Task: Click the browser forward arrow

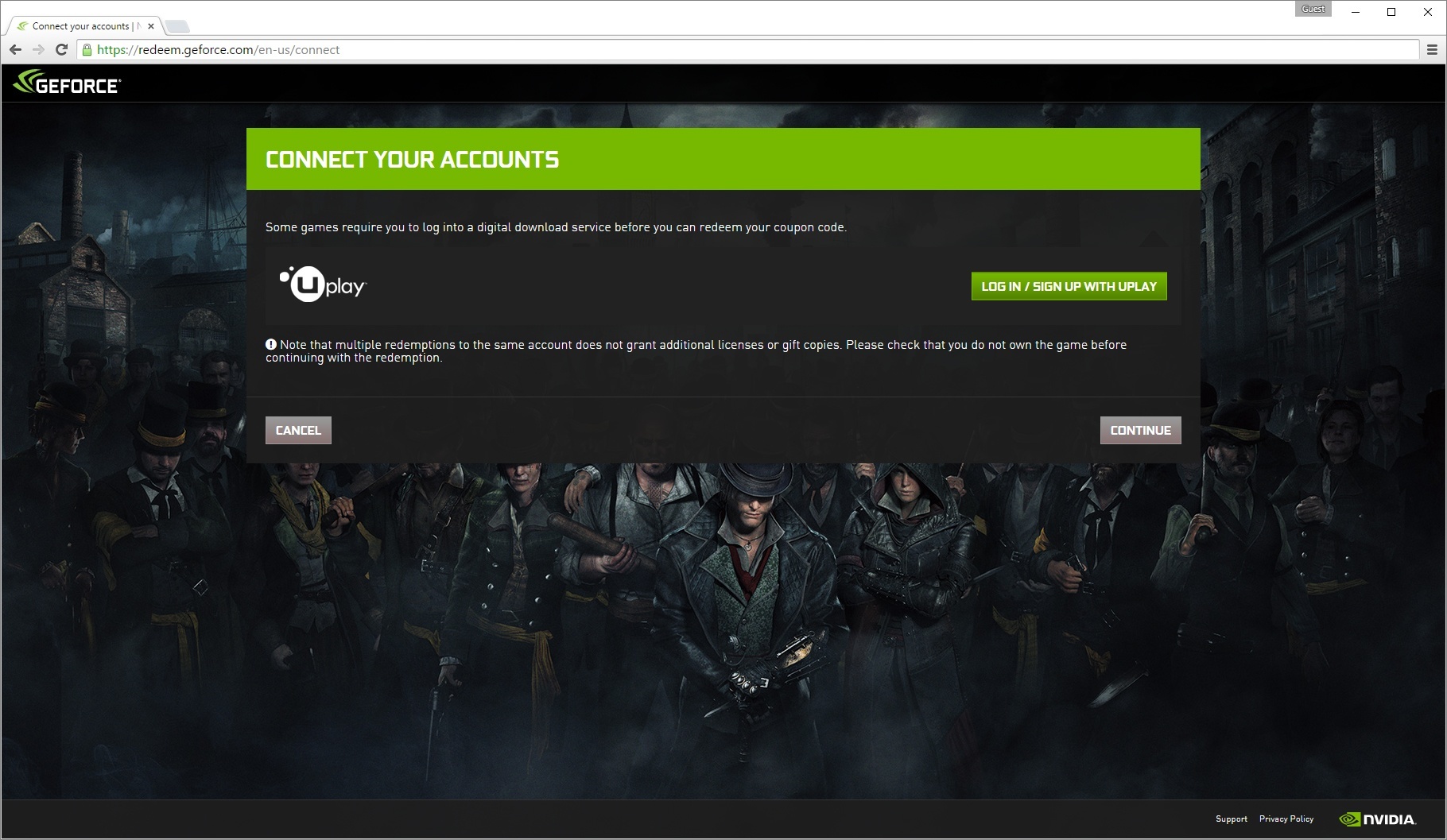Action: coord(38,49)
